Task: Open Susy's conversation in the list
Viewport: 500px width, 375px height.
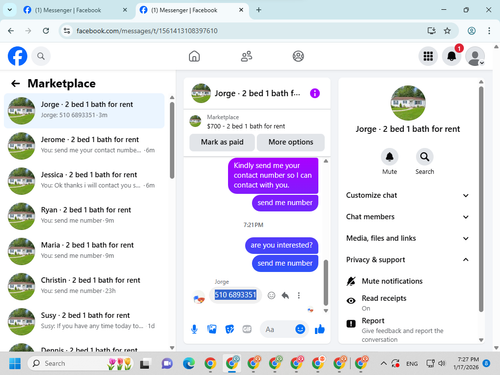Action: click(84, 322)
